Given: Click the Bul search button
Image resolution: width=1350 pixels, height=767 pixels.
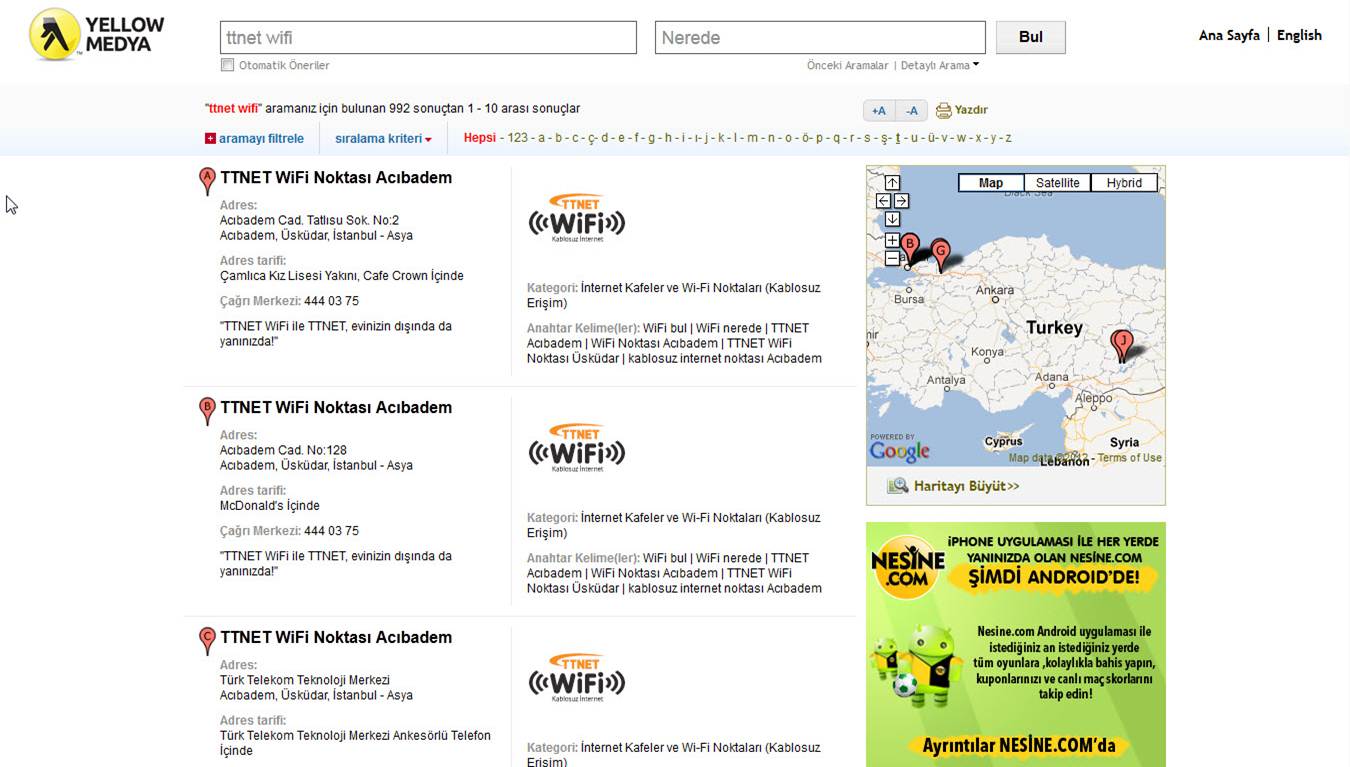Looking at the screenshot, I should [1030, 37].
